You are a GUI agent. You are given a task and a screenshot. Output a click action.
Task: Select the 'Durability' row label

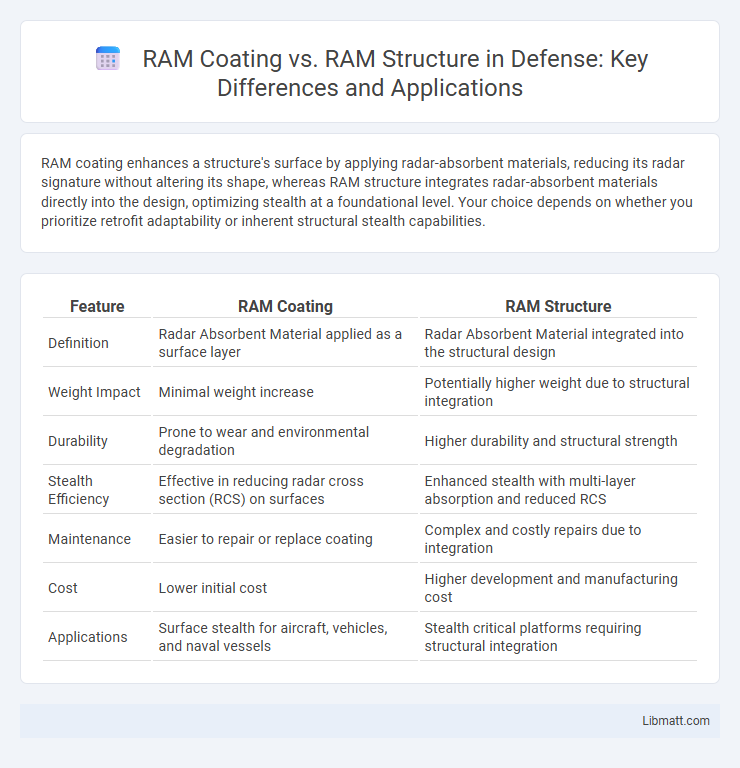pyautogui.click(x=77, y=441)
